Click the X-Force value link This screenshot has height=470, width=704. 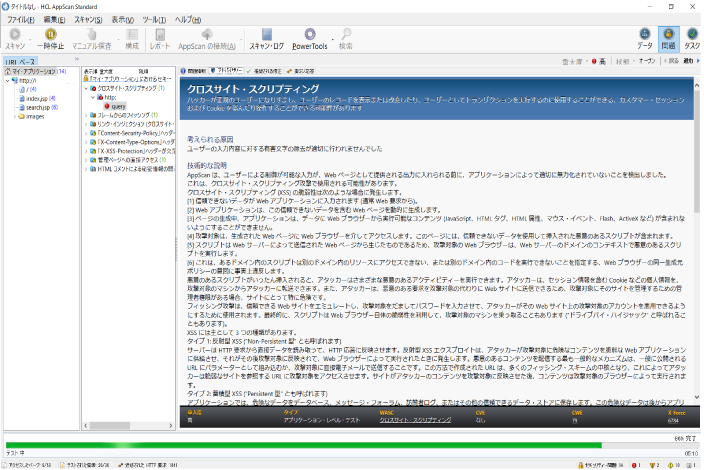[x=673, y=421]
